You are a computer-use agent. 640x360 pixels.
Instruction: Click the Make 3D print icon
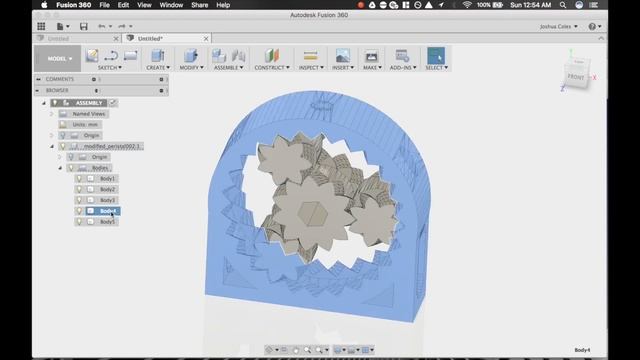[371, 56]
